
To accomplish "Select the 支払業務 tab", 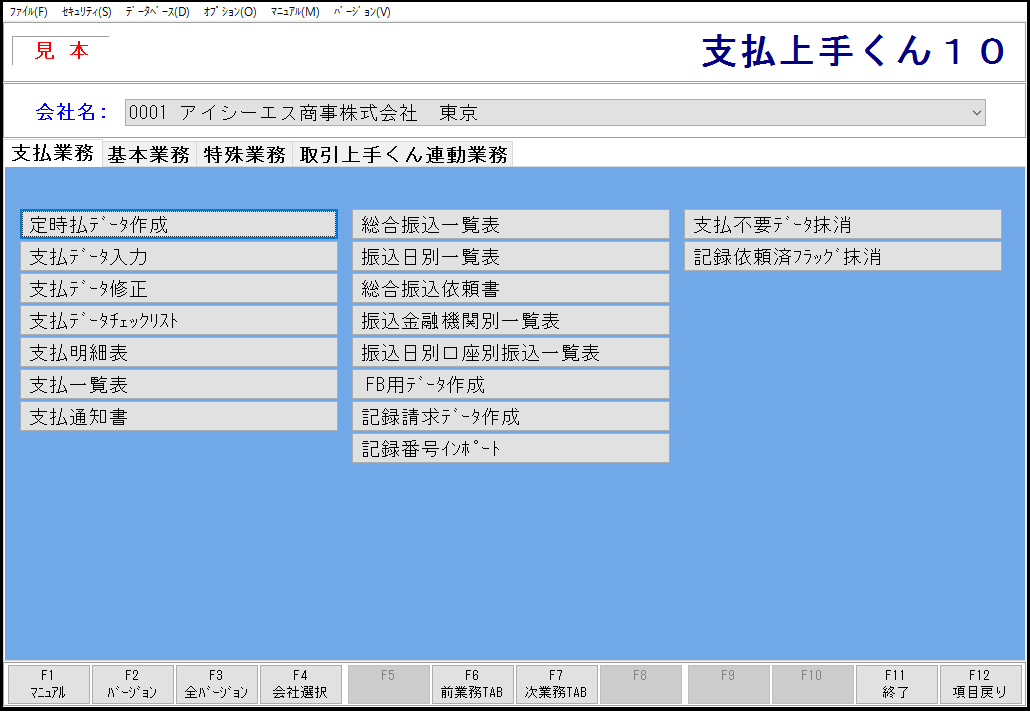I will pyautogui.click(x=53, y=153).
